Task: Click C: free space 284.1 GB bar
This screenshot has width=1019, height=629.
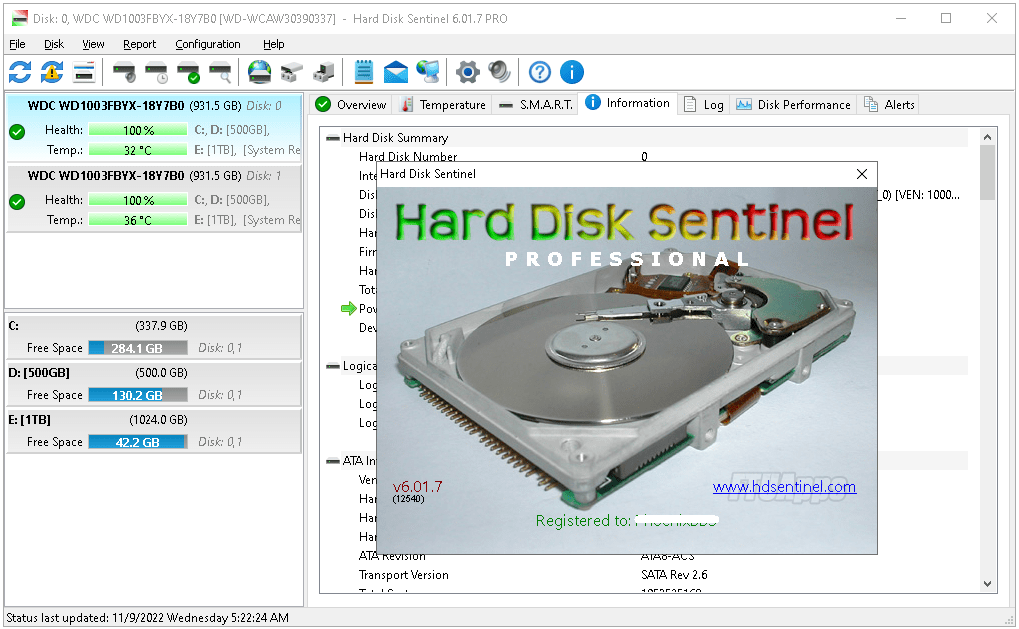Action: coord(138,348)
